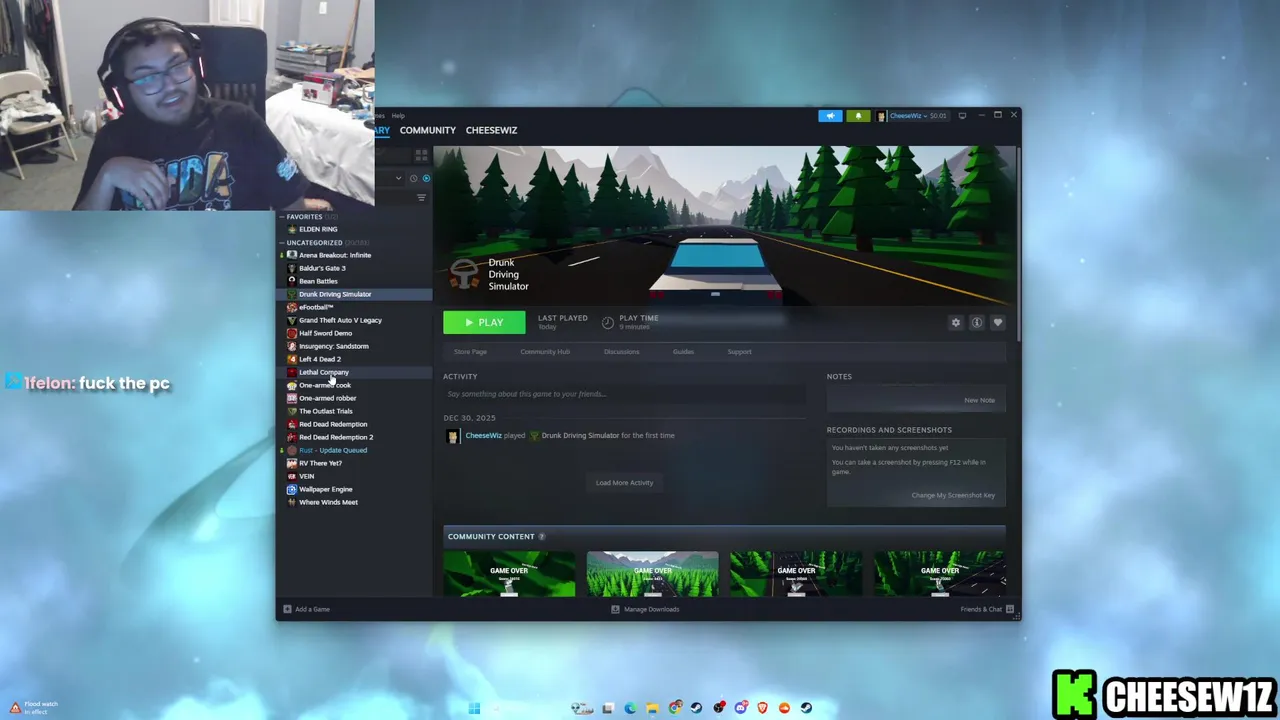Viewport: 1280px width, 720px height.
Task: Click New Note button
Action: pyautogui.click(x=979, y=400)
